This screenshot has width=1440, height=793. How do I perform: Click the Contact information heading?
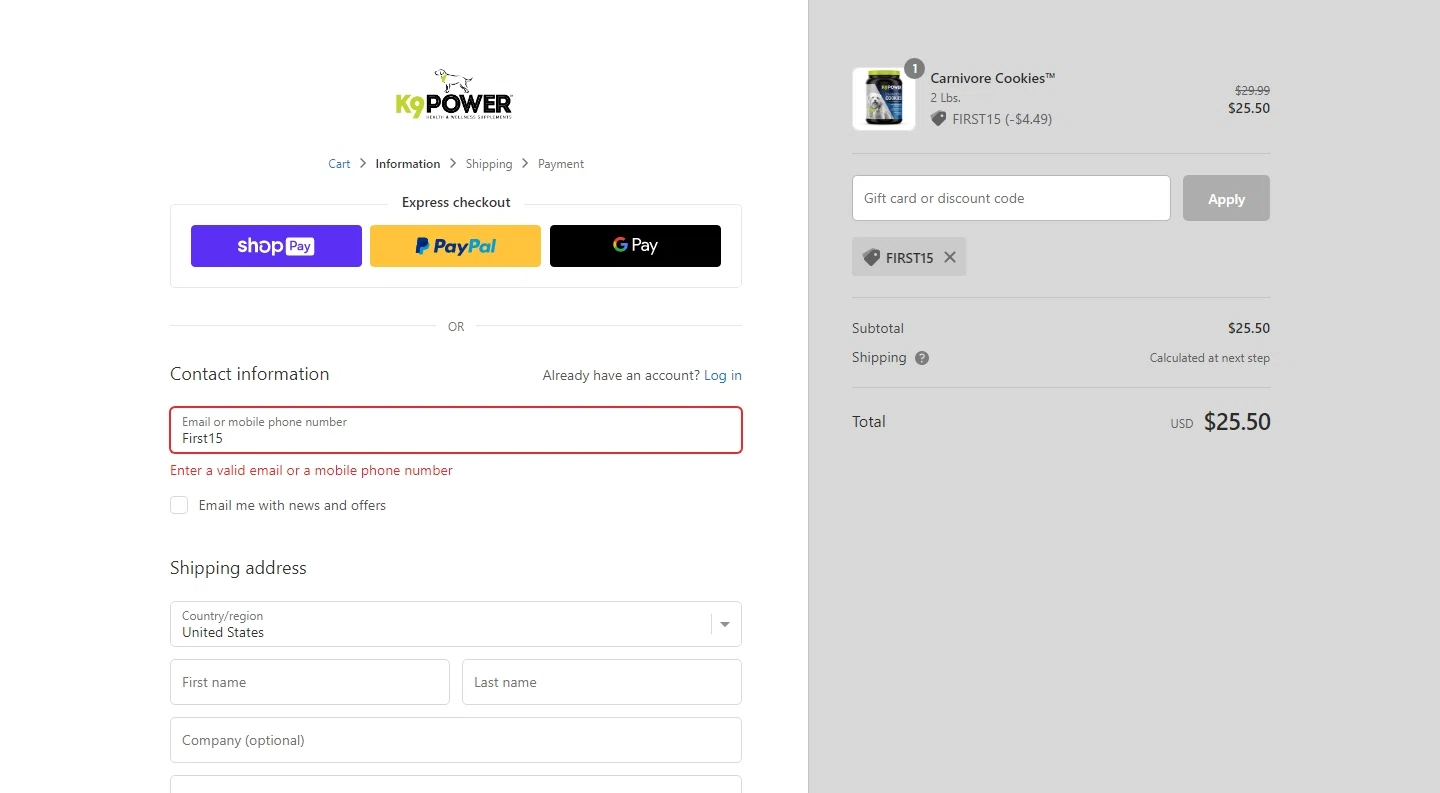[249, 374]
